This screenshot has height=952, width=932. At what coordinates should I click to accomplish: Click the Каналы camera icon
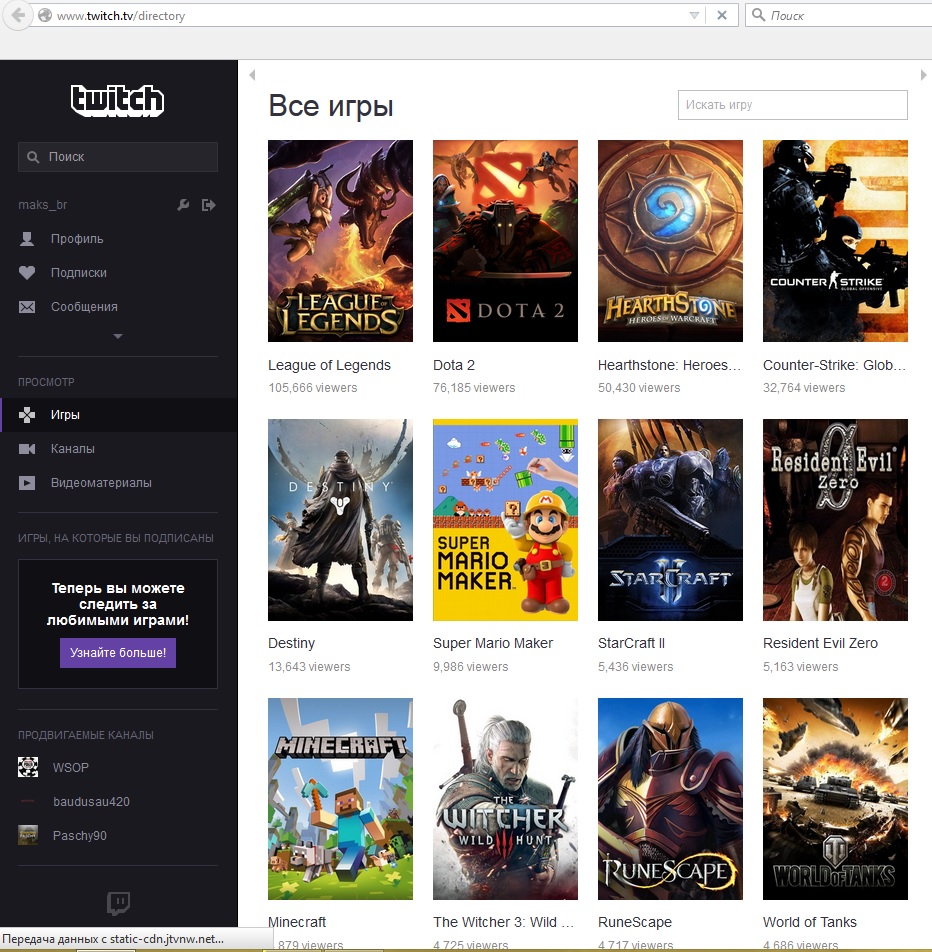tap(27, 449)
